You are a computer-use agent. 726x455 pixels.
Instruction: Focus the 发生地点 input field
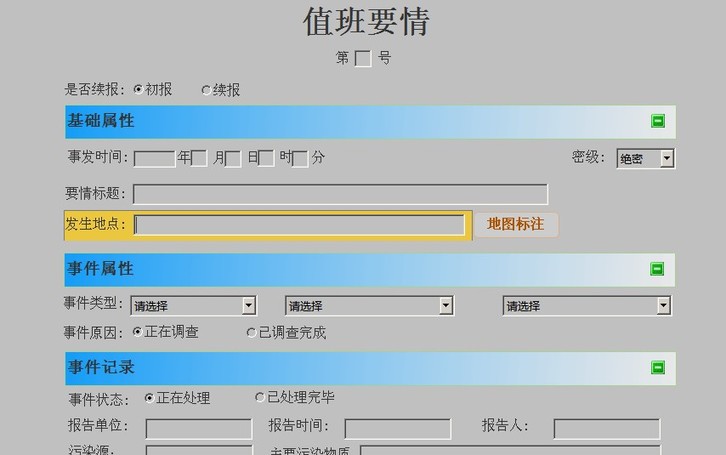[300, 225]
